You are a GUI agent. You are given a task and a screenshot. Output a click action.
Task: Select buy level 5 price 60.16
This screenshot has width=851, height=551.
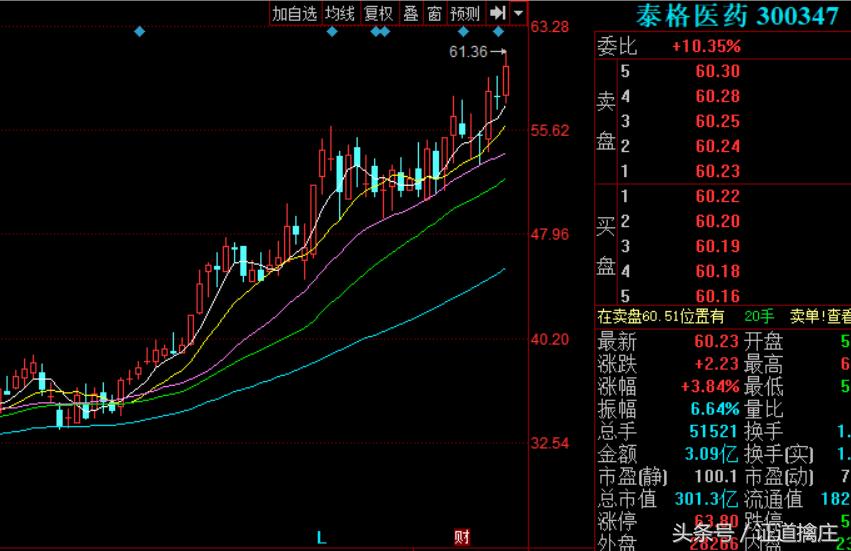click(717, 296)
